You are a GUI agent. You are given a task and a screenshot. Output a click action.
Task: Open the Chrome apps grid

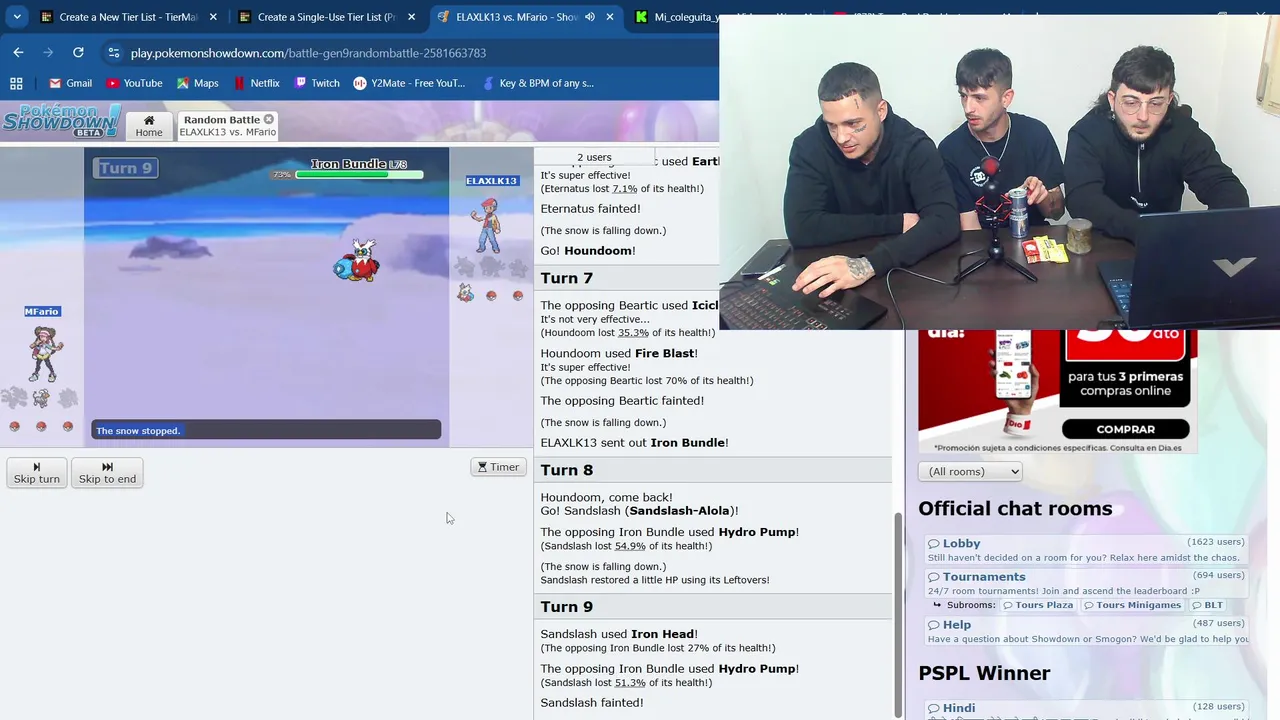[16, 83]
